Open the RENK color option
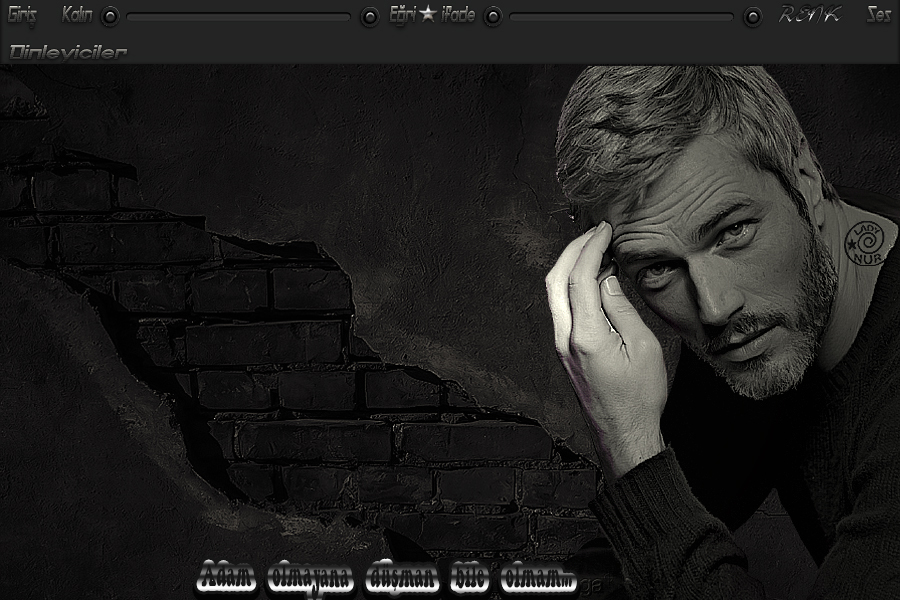The height and width of the screenshot is (600, 900). click(x=809, y=15)
